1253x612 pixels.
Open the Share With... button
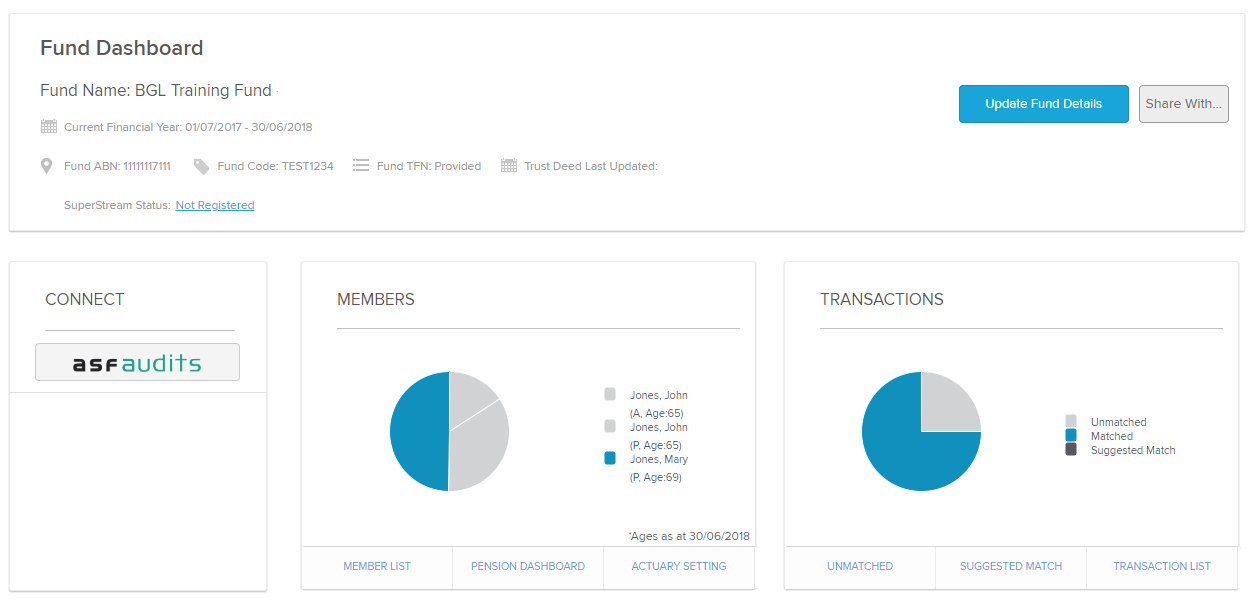[x=1183, y=104]
